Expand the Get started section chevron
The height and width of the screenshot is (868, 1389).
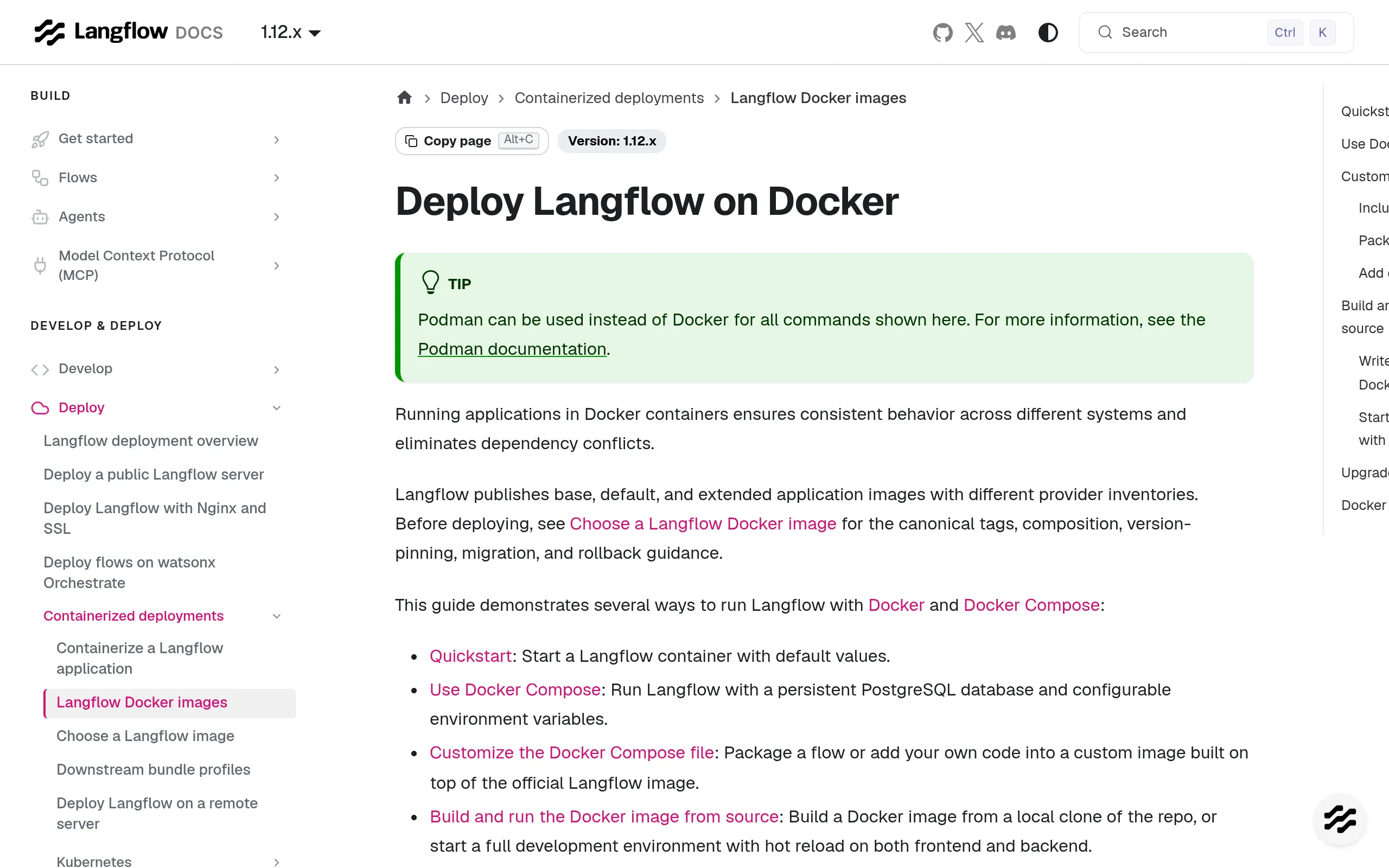pos(277,139)
